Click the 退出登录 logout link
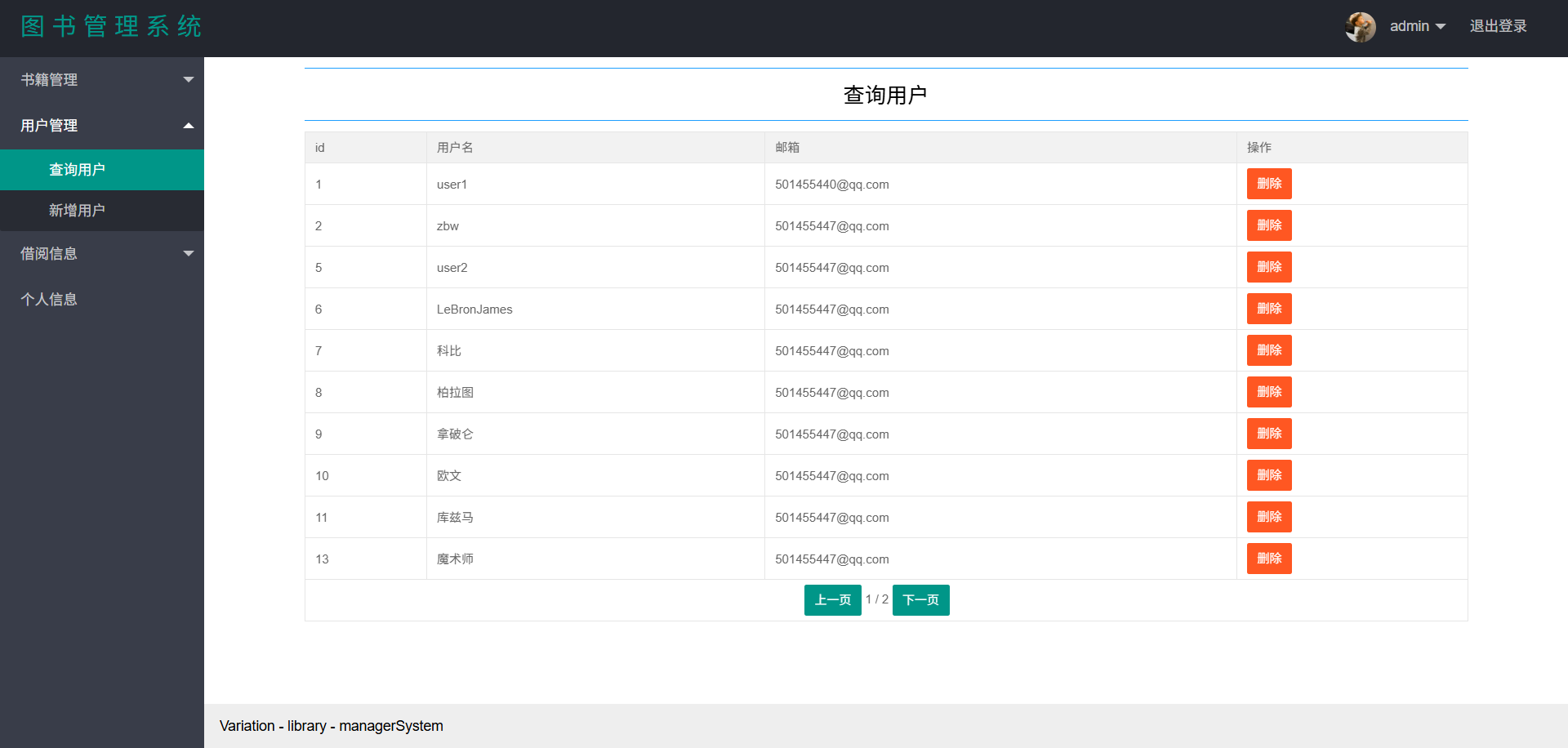Screen dimensions: 1568x748 click(x=1498, y=26)
